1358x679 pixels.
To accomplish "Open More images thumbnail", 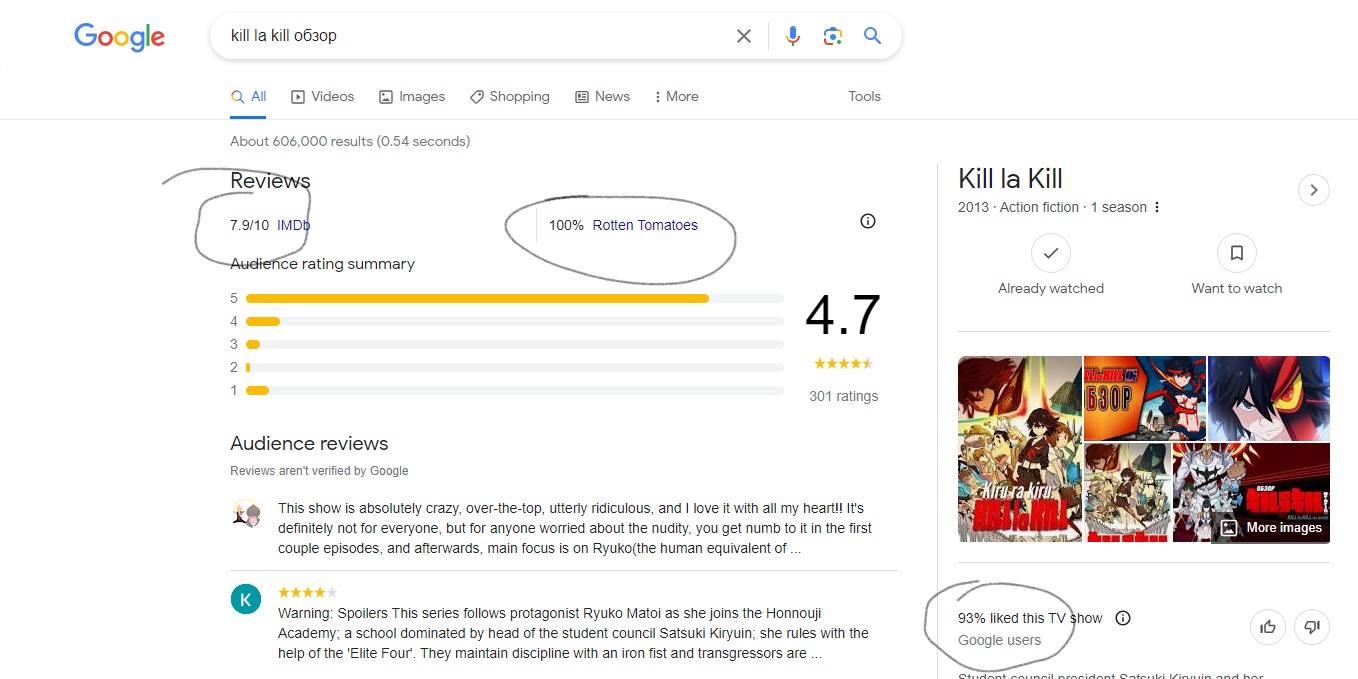I will 1272,527.
